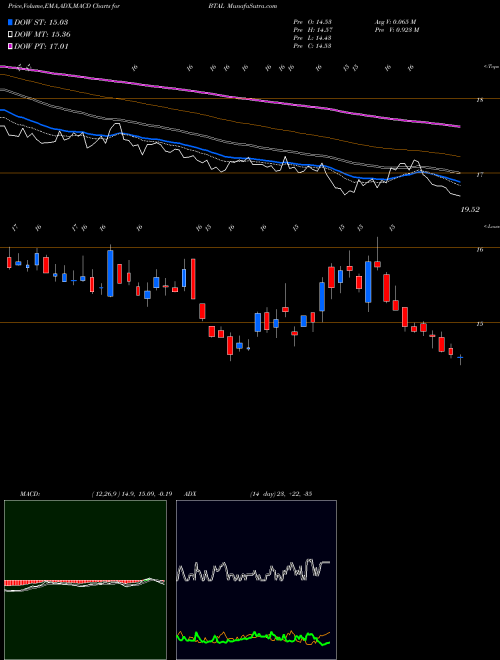Select the 'DOW MT: 15.36' legend label
This screenshot has height=660, width=500.
(42, 35)
